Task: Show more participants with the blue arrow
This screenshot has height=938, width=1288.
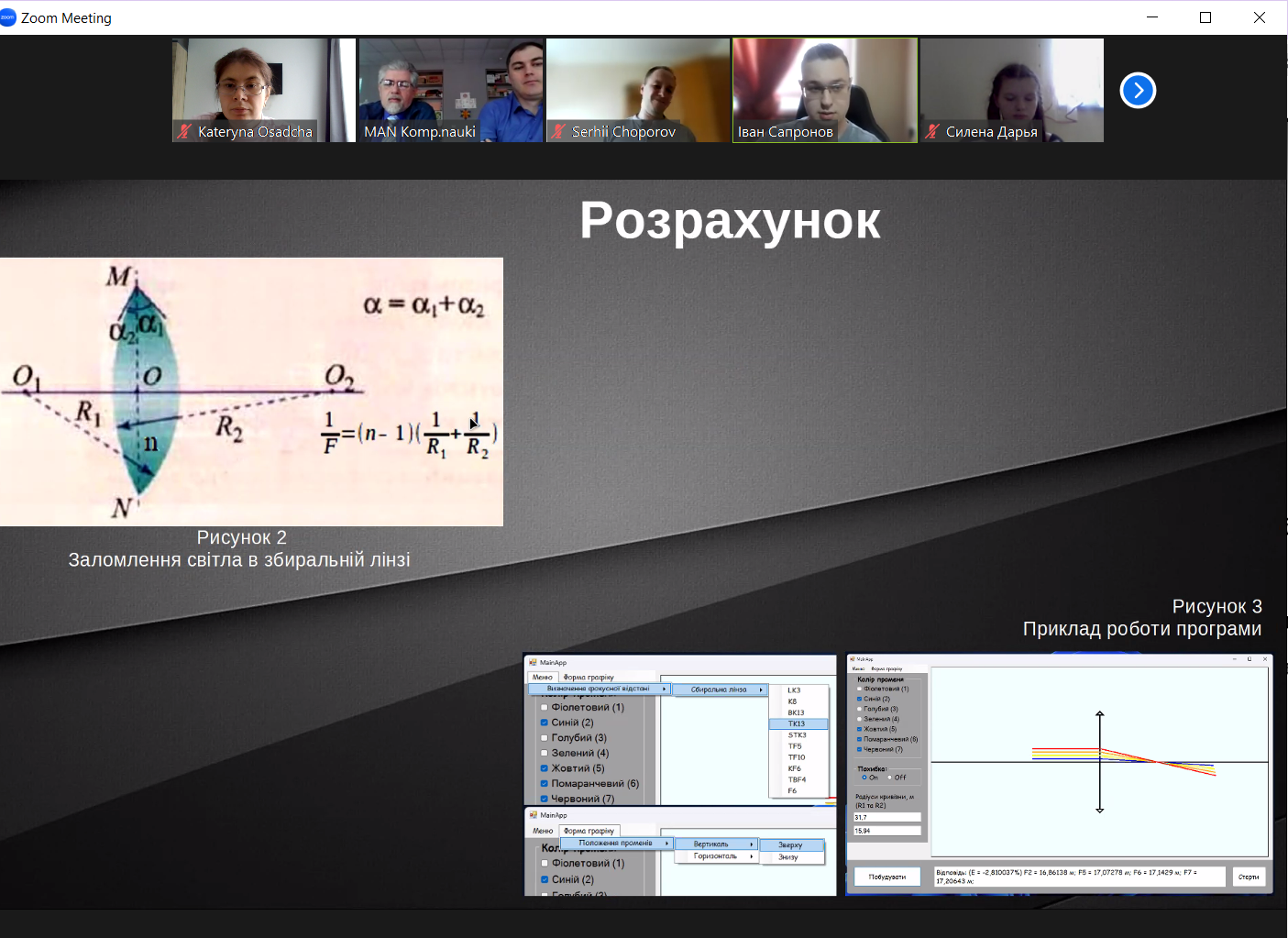Action: click(x=1138, y=90)
